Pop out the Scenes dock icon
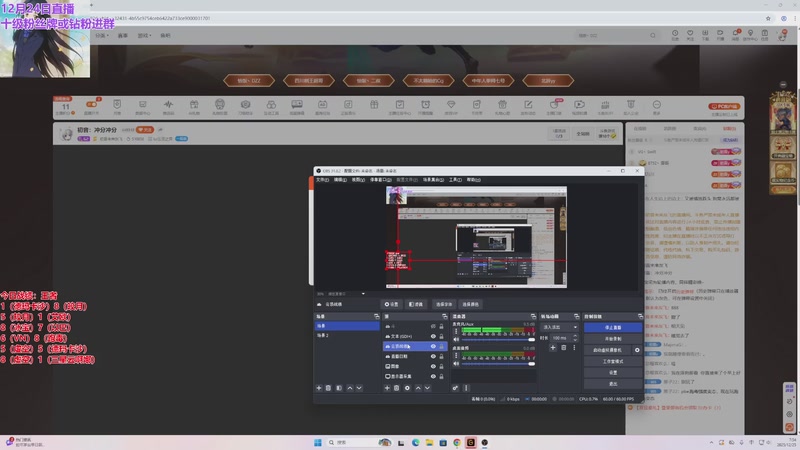The image size is (800, 450). point(377,317)
